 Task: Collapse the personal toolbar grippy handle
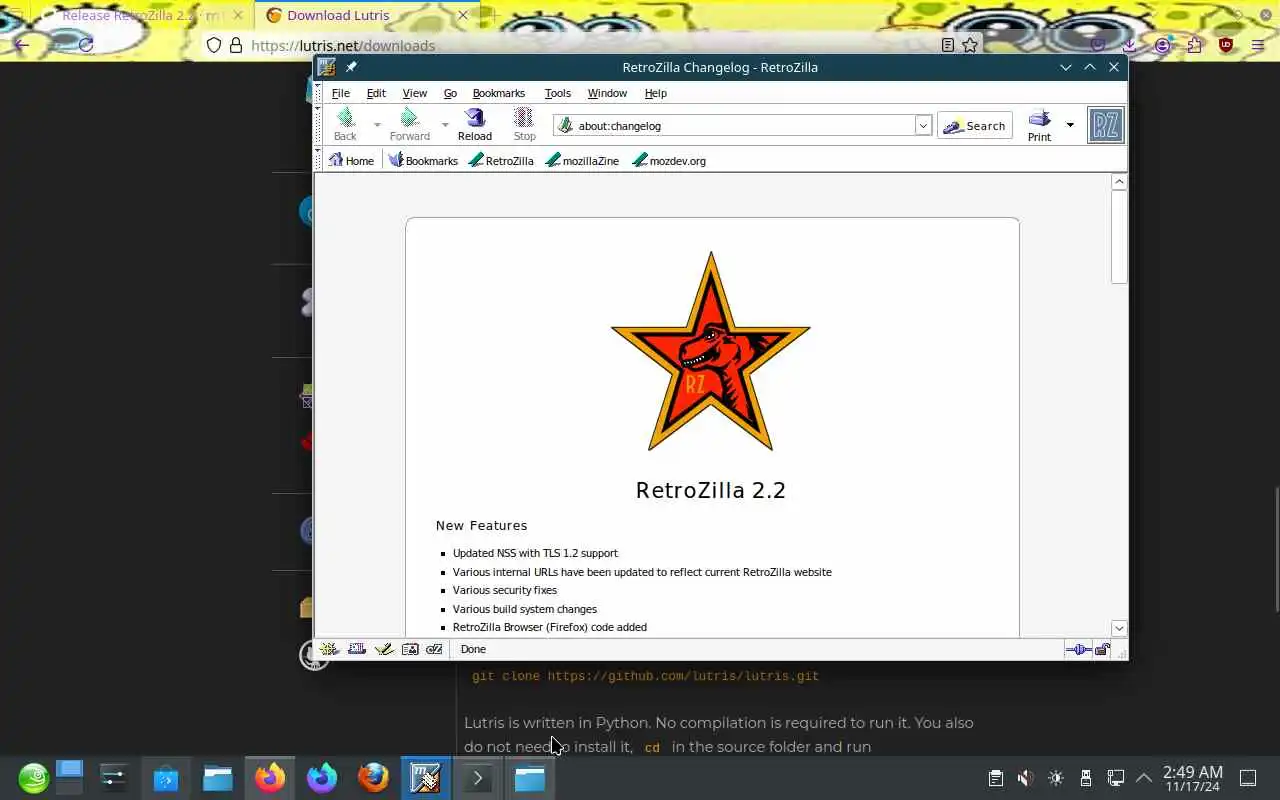click(x=319, y=160)
